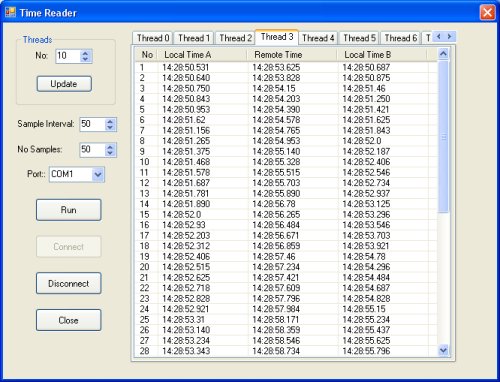The width and height of the screenshot is (500, 382).
Task: Increase the Threads No value with up arrow
Action: (85, 53)
